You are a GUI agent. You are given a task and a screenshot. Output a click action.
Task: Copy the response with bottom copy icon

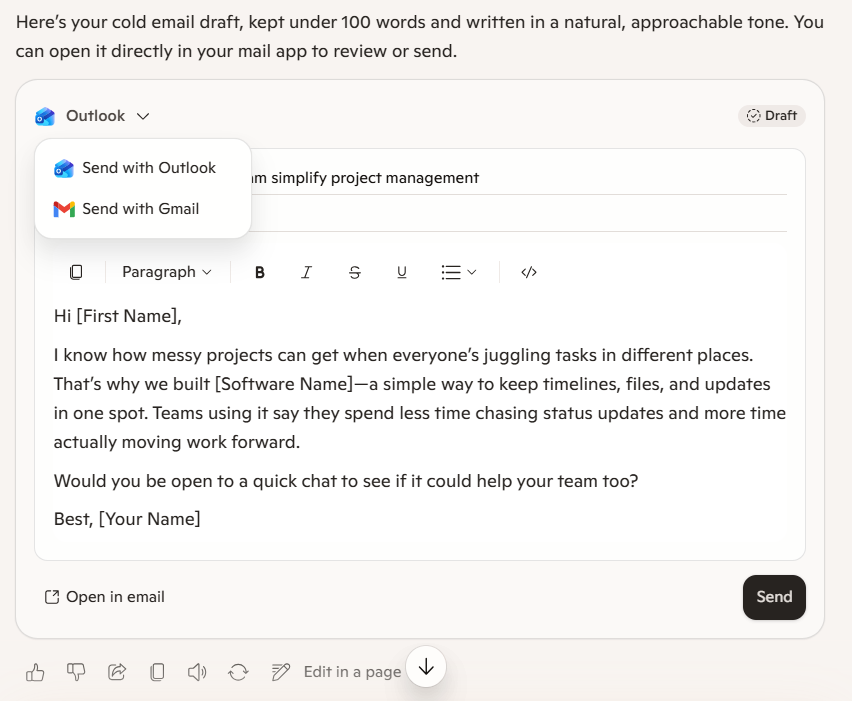coord(157,672)
